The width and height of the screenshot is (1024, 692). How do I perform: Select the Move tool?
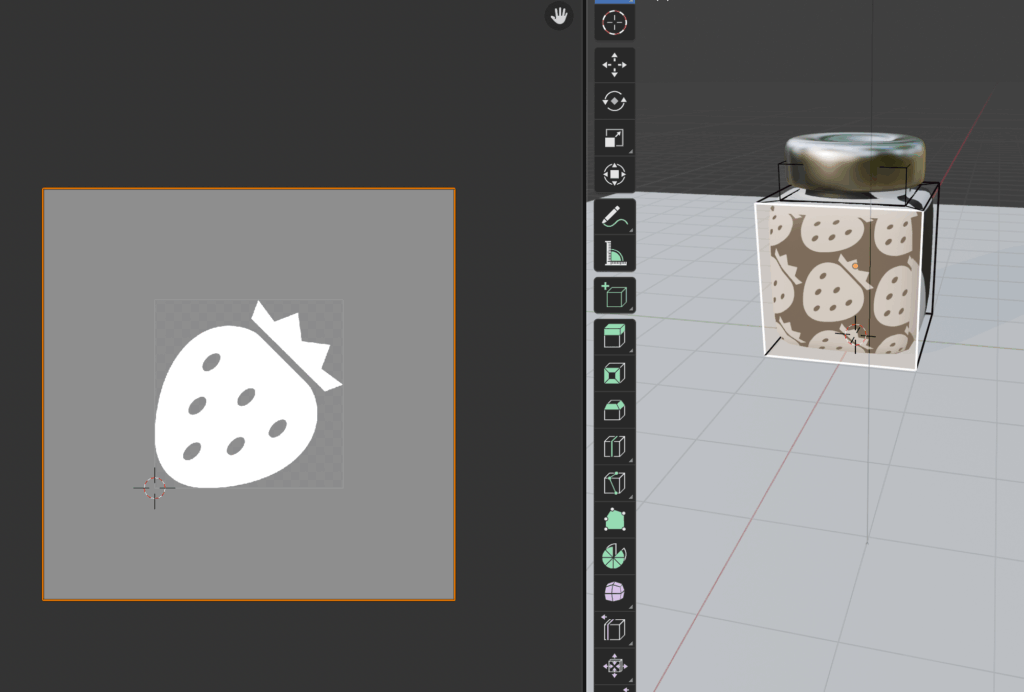tap(614, 66)
